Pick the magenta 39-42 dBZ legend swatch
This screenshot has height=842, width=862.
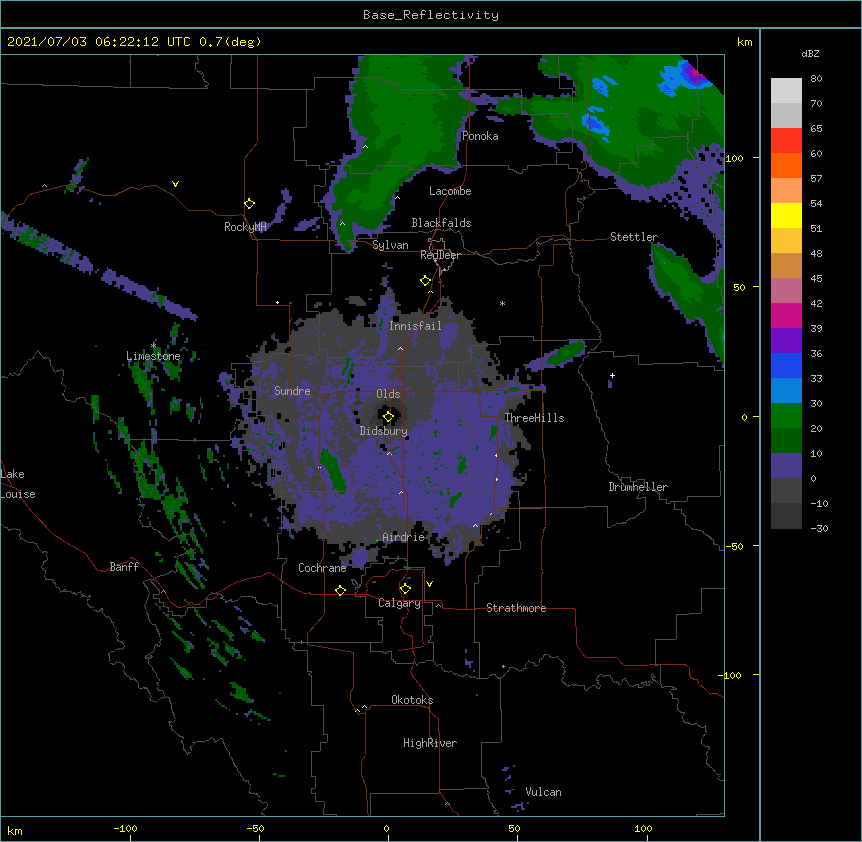(786, 315)
